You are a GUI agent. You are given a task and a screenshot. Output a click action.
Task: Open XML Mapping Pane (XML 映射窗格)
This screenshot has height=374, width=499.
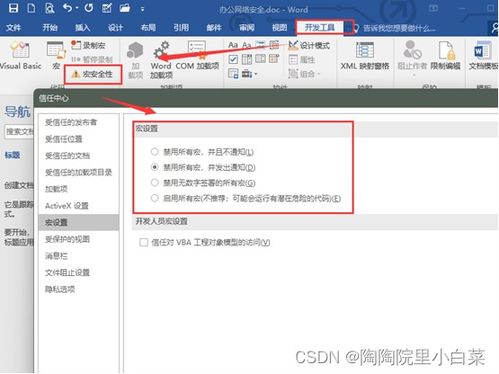(x=365, y=55)
